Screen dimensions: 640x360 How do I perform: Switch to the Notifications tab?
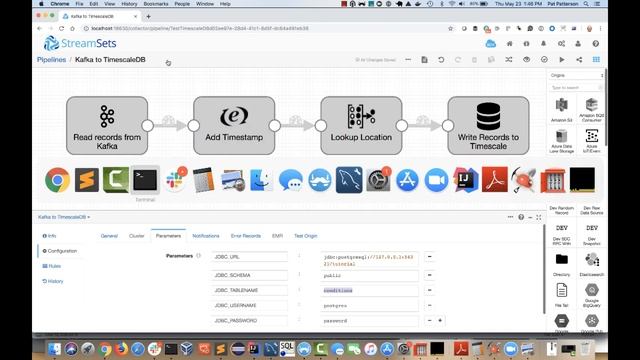206,236
